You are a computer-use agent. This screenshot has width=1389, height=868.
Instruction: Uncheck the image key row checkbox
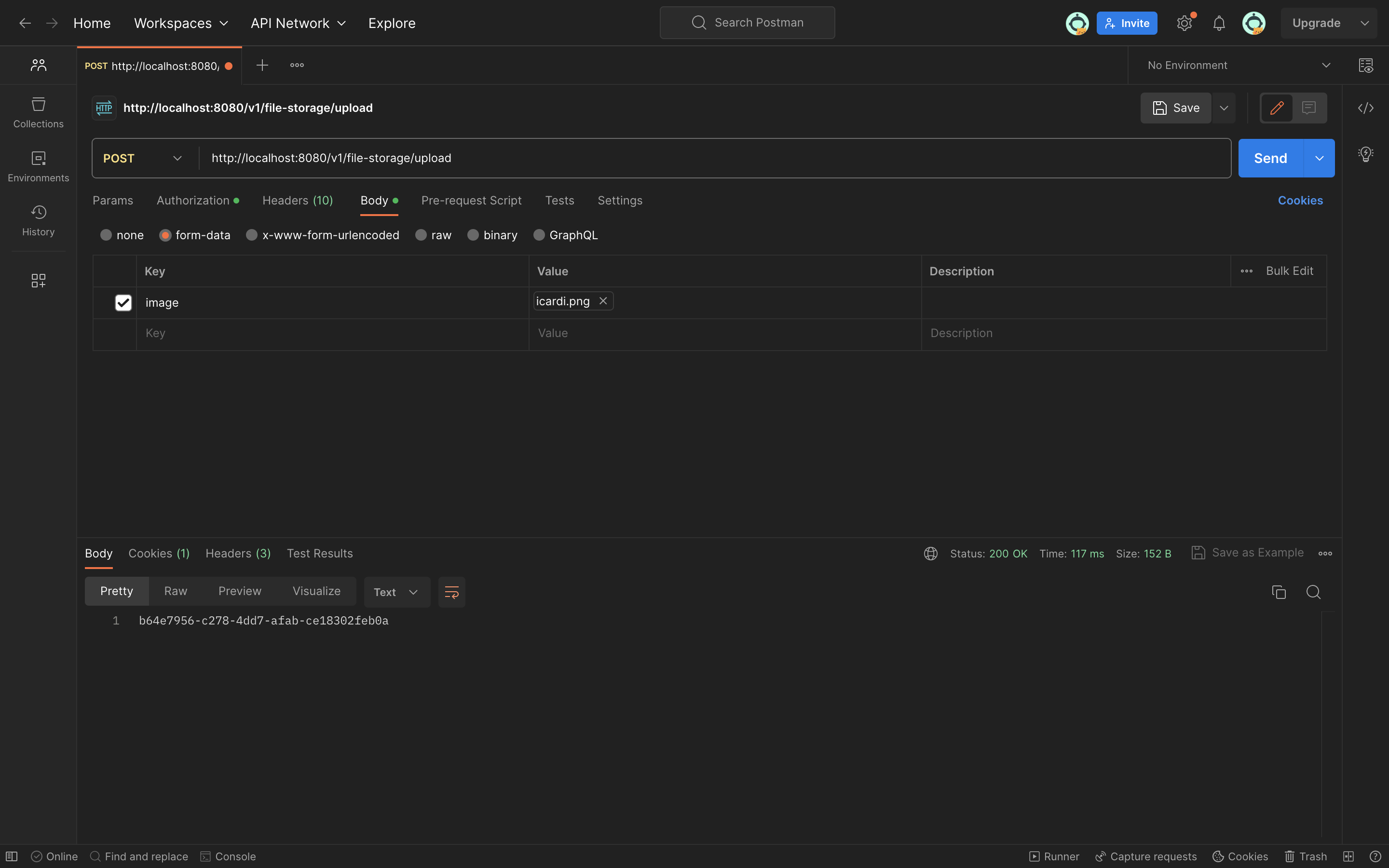tap(123, 302)
